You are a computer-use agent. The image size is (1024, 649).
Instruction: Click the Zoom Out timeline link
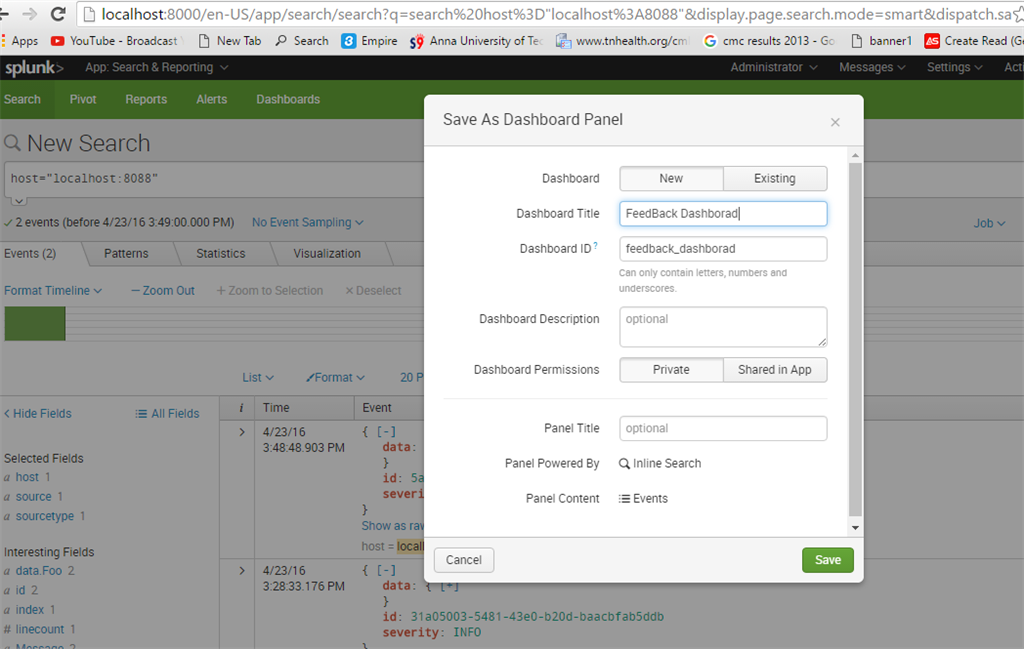[163, 291]
